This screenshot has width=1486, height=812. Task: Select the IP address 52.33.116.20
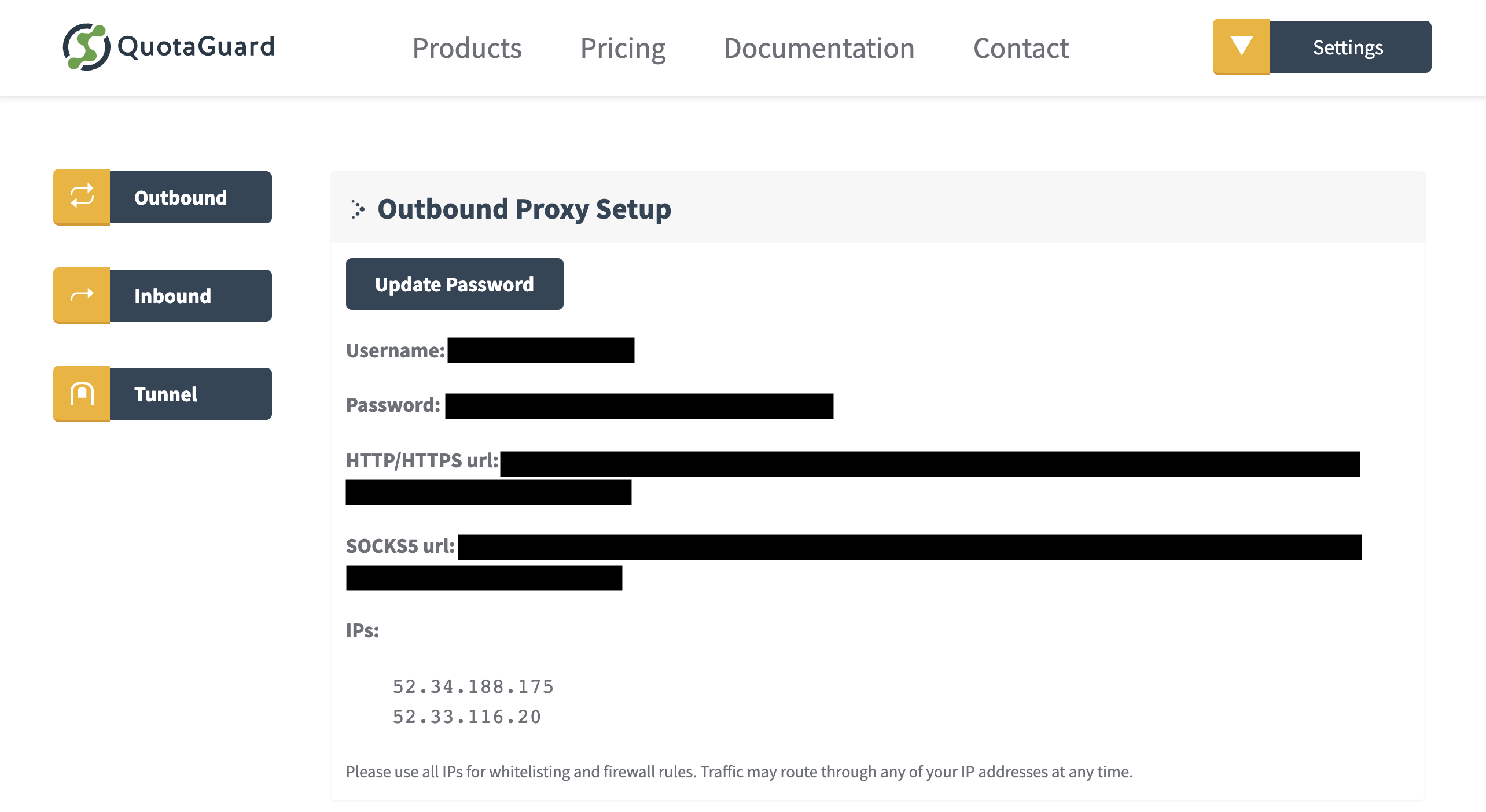(x=466, y=716)
